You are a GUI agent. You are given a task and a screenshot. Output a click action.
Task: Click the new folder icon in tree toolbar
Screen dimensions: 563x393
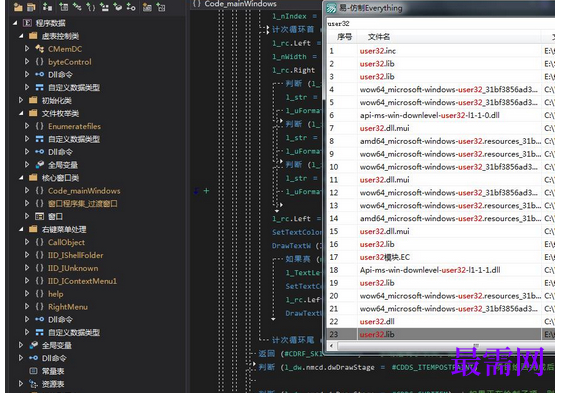click(18, 7)
